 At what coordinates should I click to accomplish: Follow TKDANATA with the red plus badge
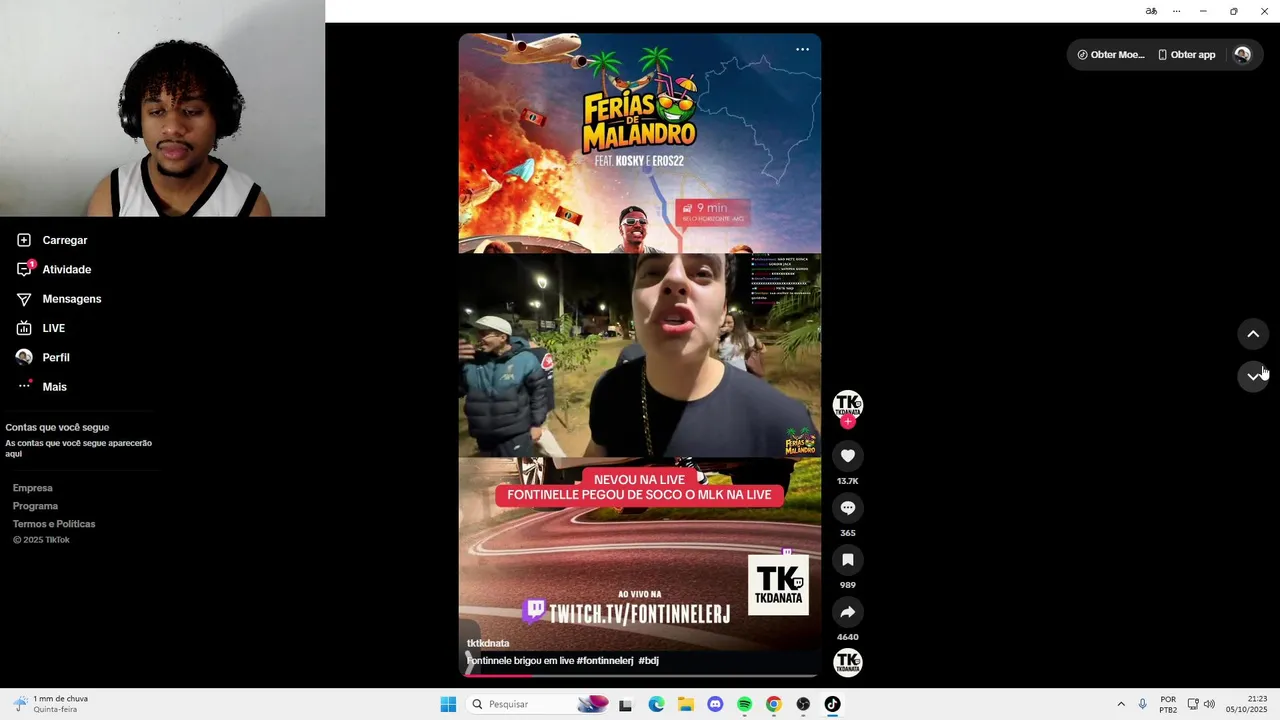click(x=848, y=422)
